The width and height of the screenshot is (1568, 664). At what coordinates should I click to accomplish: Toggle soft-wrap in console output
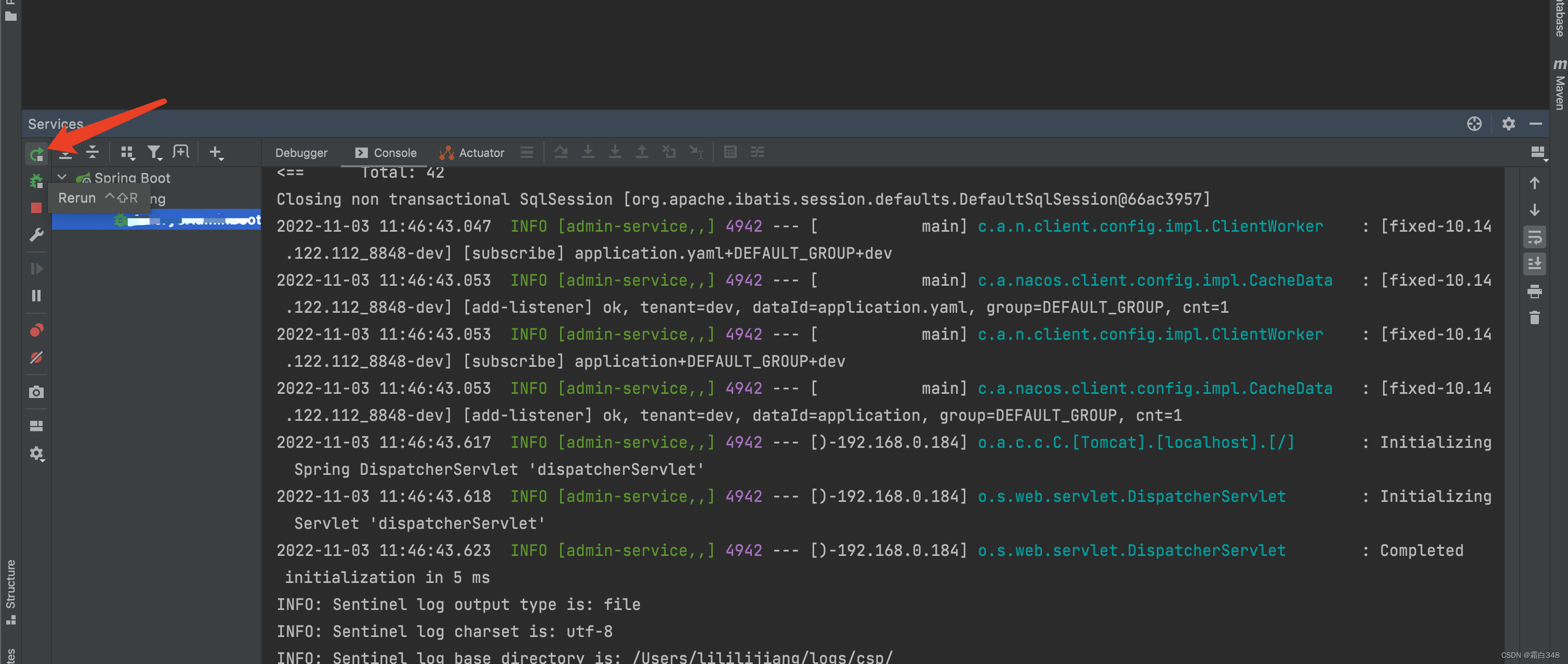click(1535, 237)
